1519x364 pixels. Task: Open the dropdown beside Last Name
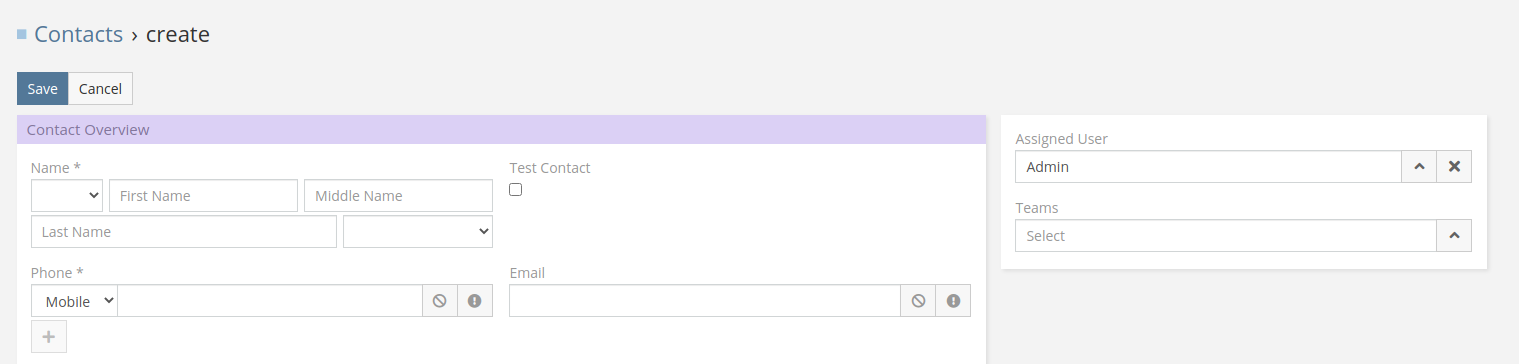pyautogui.click(x=418, y=231)
